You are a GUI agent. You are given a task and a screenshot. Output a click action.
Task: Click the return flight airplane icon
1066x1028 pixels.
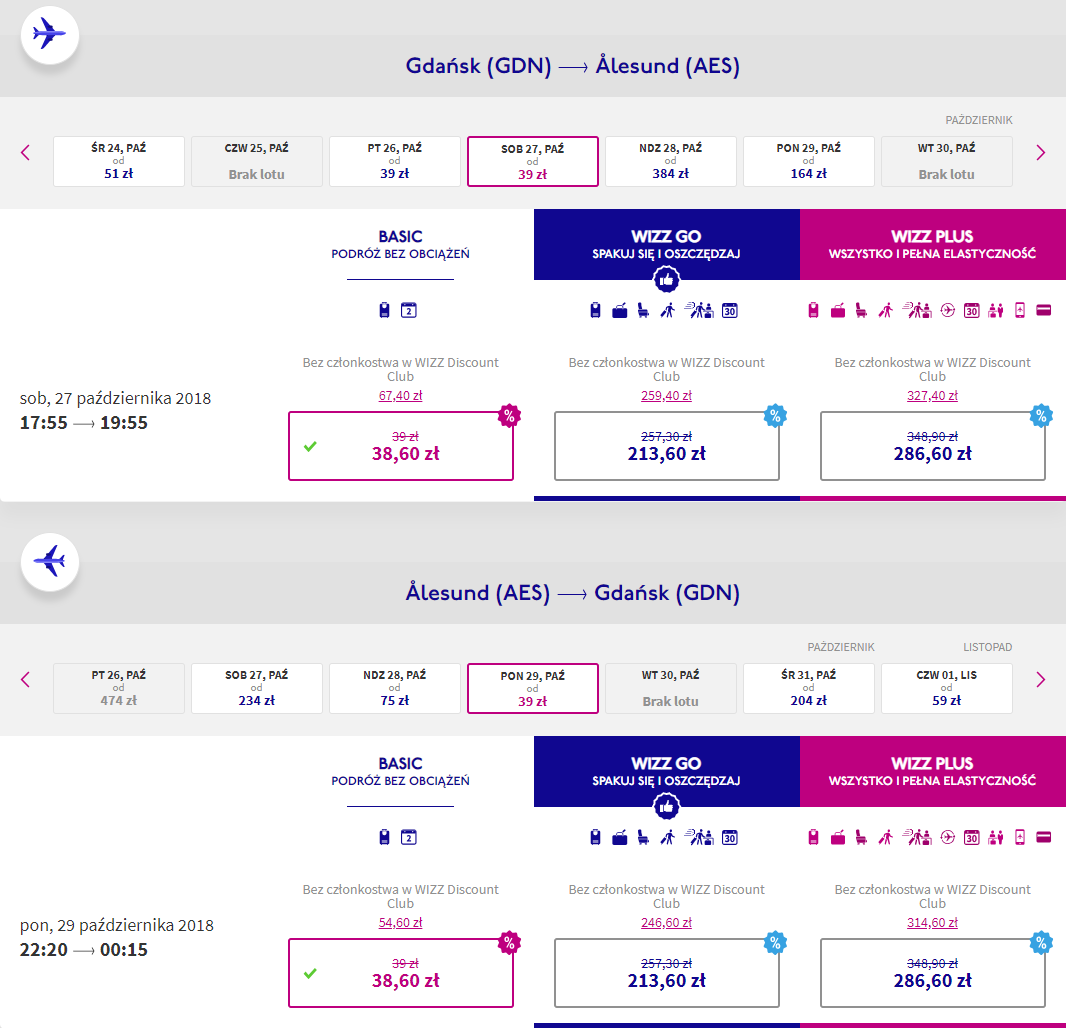[x=50, y=562]
